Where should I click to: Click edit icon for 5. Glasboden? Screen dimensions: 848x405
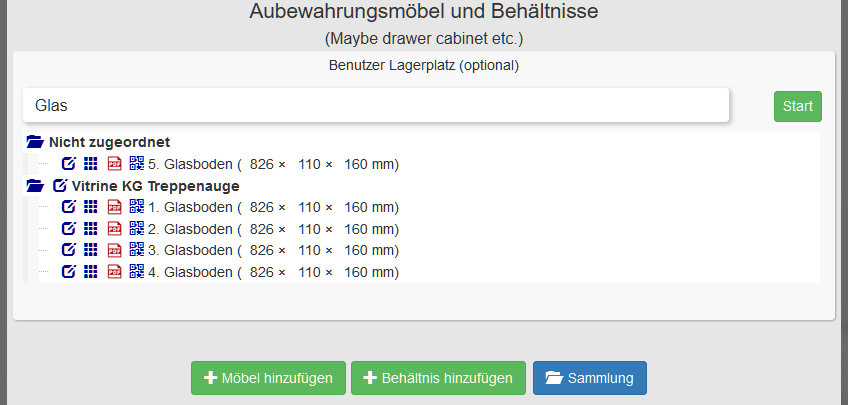point(69,164)
